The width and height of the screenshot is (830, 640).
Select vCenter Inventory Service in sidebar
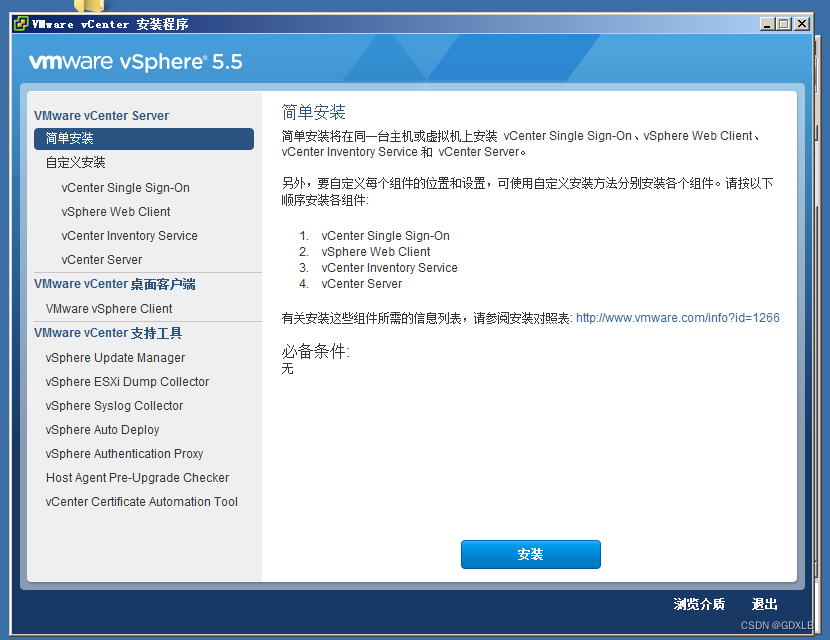129,236
